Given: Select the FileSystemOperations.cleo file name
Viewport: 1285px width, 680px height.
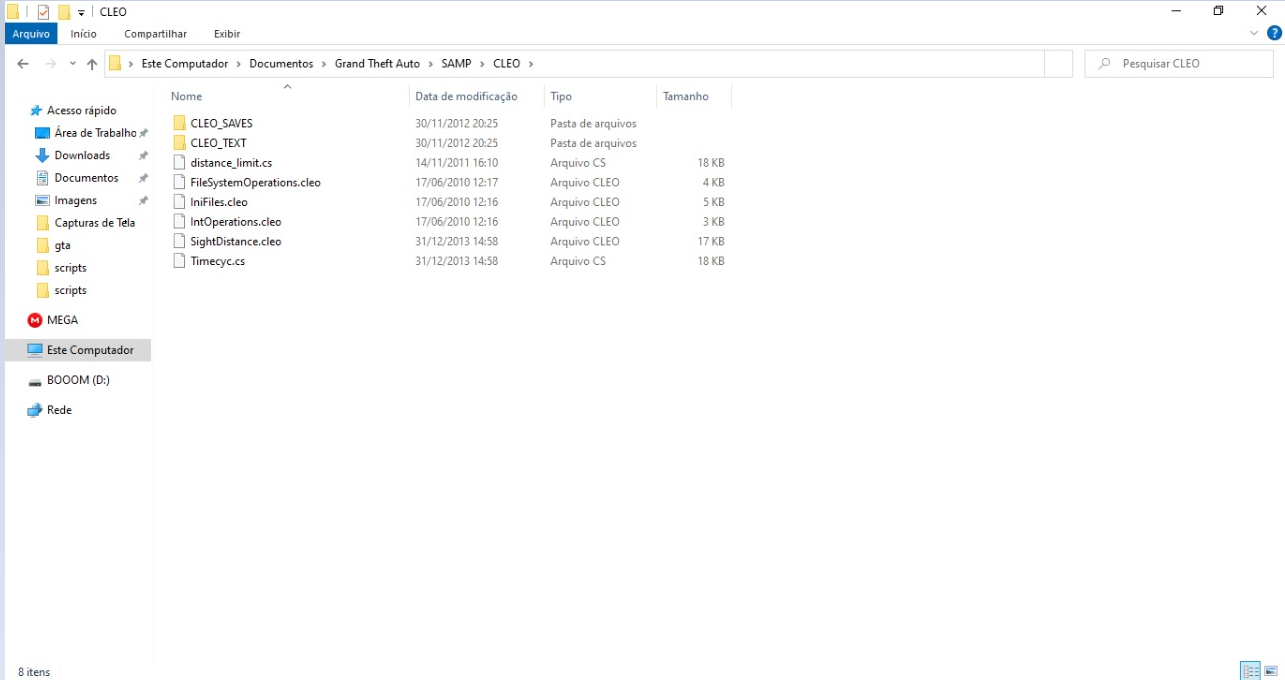Looking at the screenshot, I should (x=255, y=182).
